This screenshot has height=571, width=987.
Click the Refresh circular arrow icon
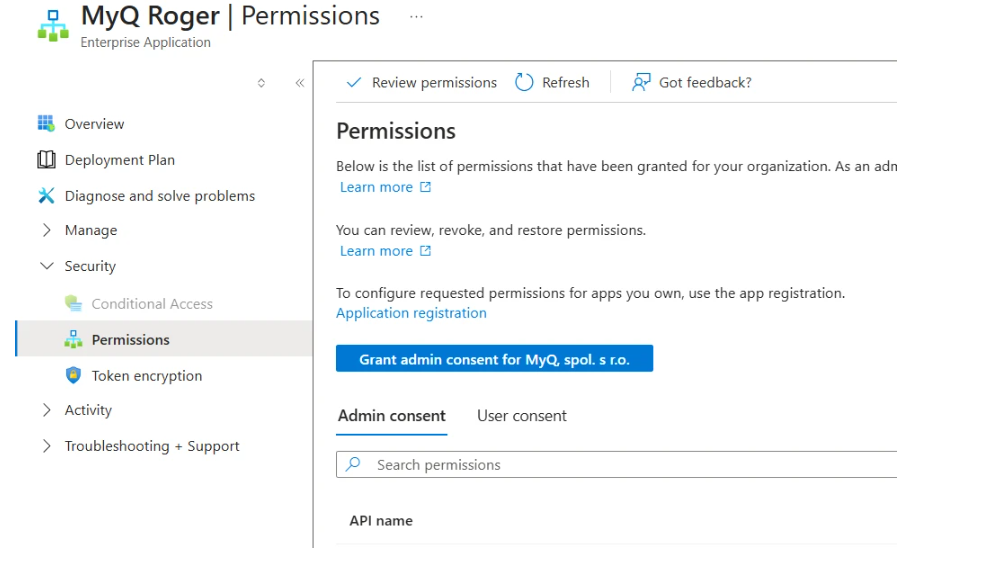524,82
